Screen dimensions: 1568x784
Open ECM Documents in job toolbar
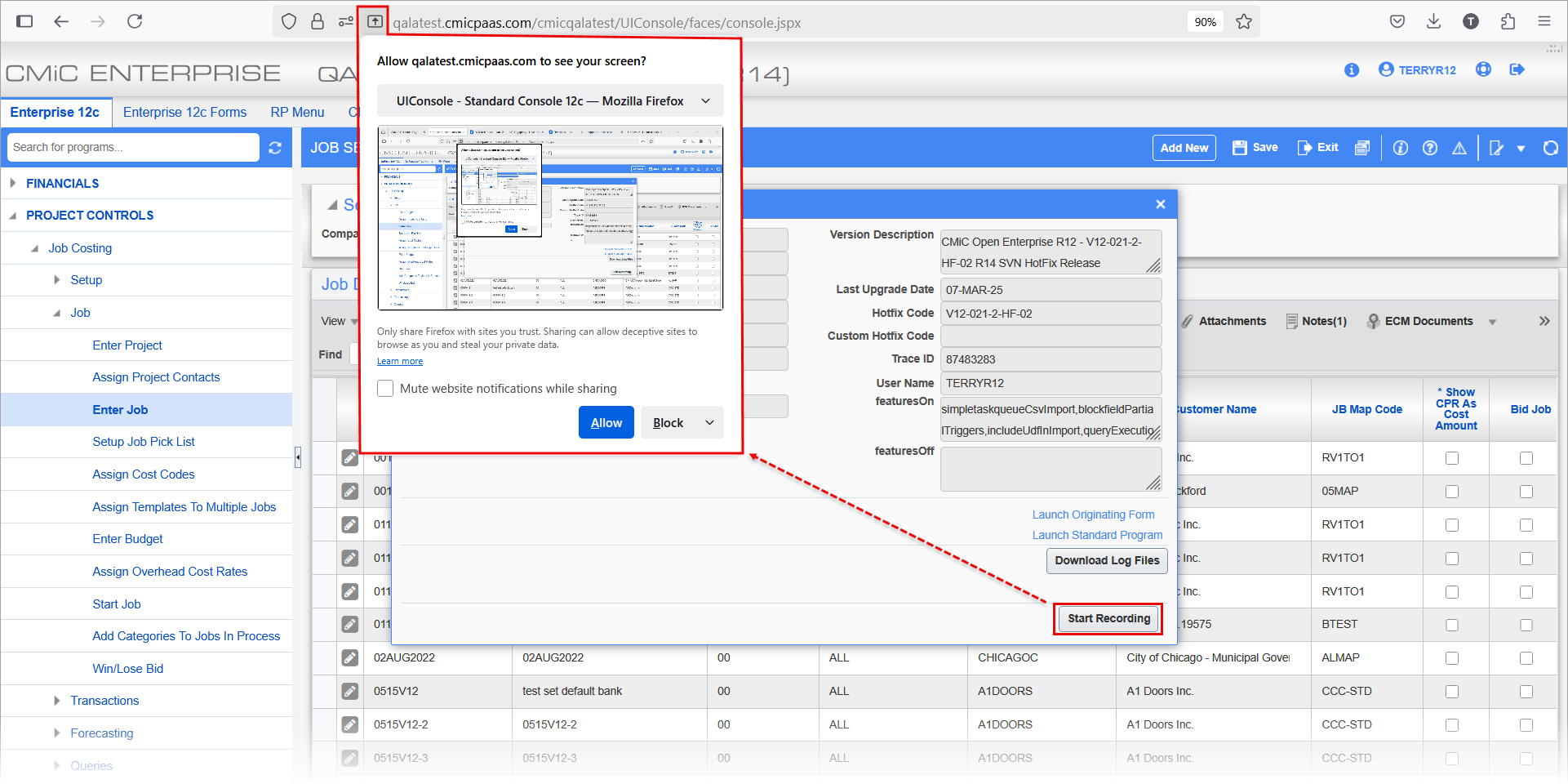click(x=1420, y=321)
